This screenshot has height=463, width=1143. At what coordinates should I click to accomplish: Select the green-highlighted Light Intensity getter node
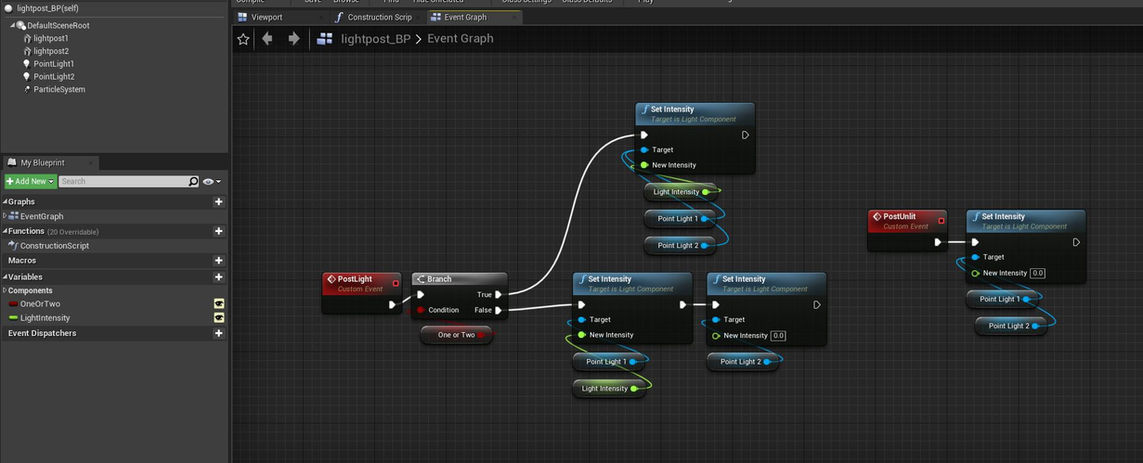609,389
